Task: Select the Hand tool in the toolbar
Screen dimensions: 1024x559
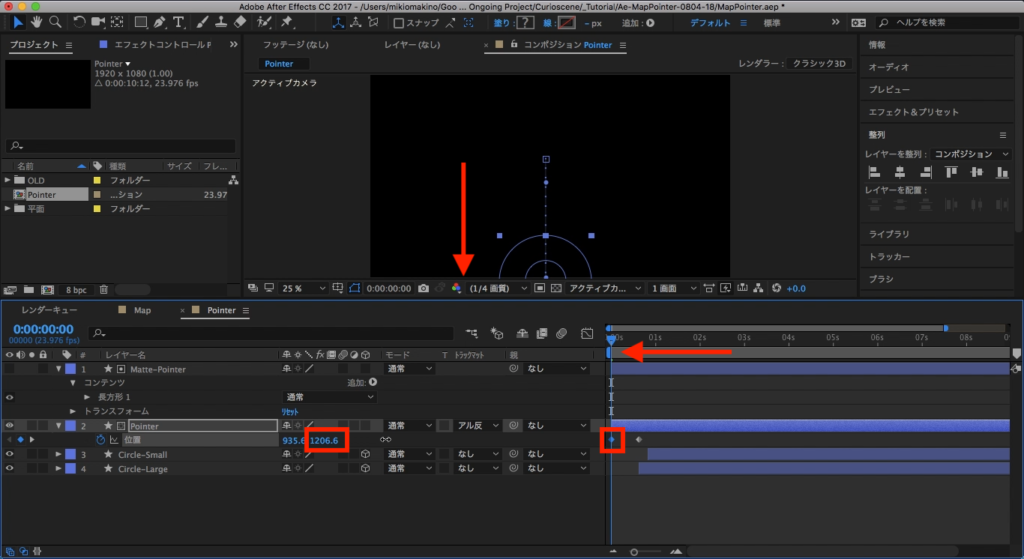Action: point(37,22)
